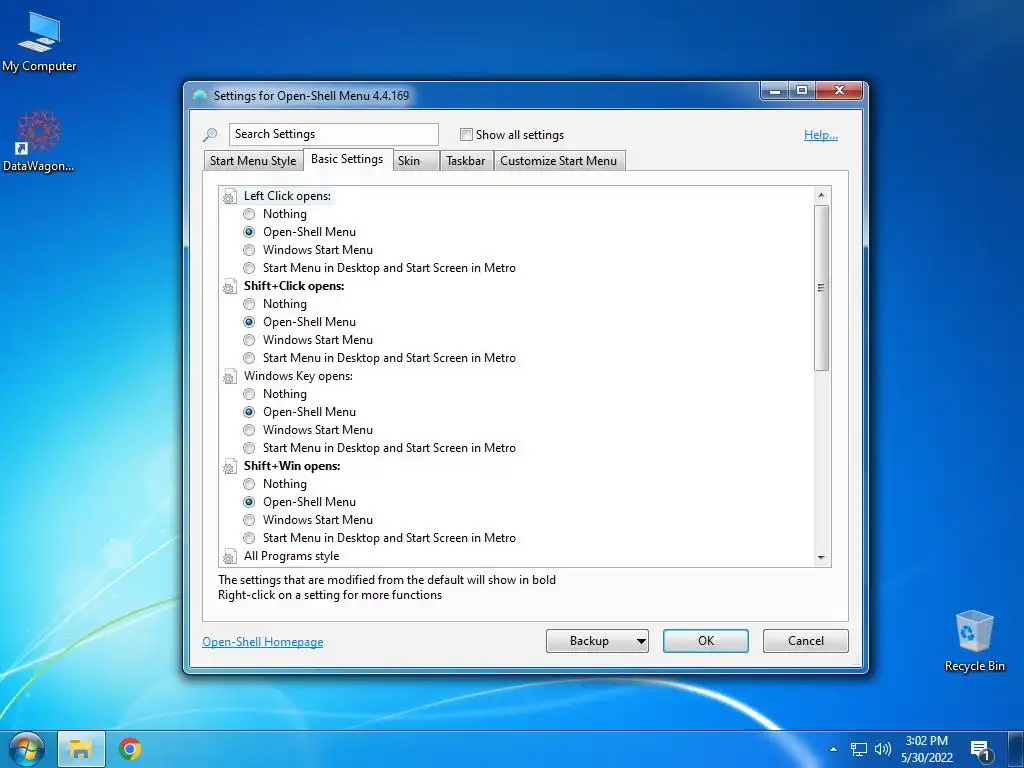This screenshot has height=768, width=1024.
Task: Open My Computer desktop icon
Action: click(x=39, y=42)
